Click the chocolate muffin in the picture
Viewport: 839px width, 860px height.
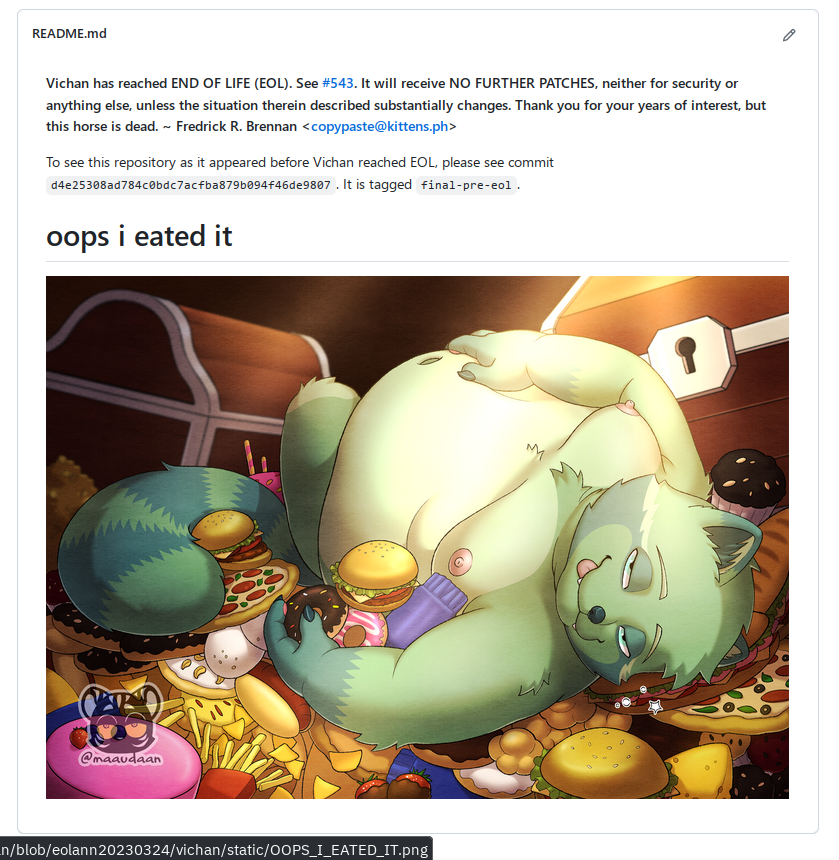coord(747,484)
